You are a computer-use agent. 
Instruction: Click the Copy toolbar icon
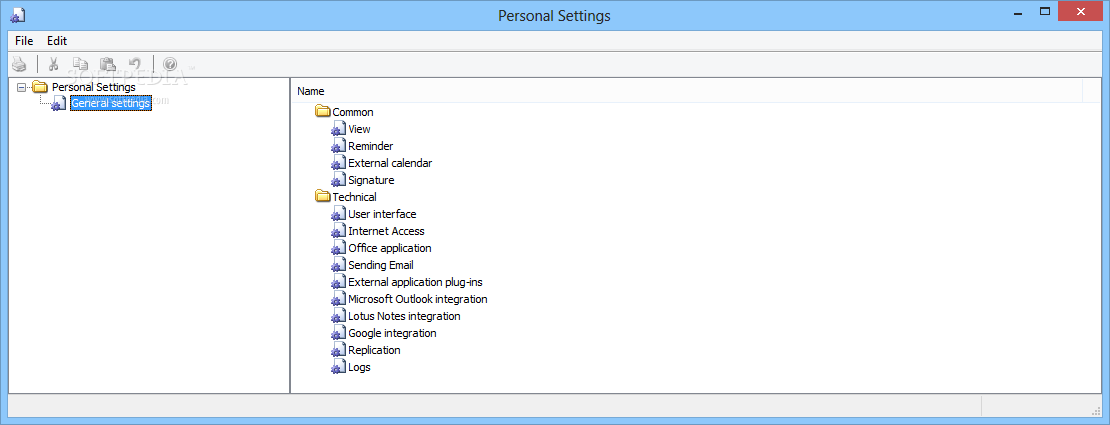tap(81, 64)
